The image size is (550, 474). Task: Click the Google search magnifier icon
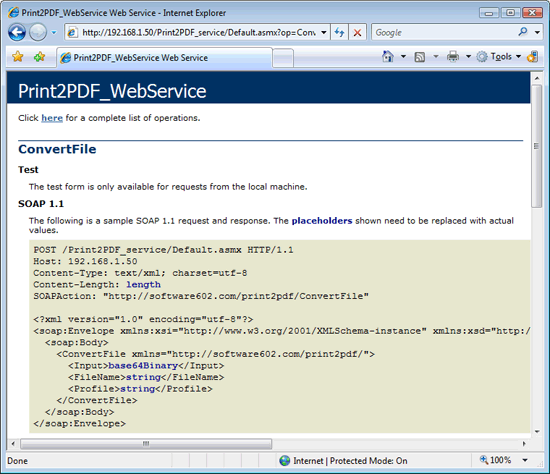point(523,32)
